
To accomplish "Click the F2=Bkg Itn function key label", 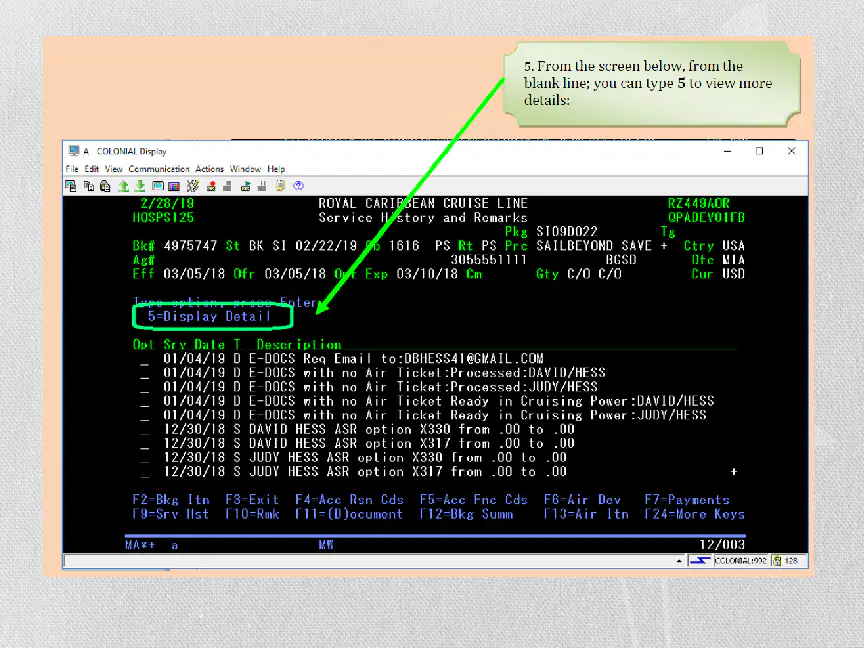I will [171, 500].
